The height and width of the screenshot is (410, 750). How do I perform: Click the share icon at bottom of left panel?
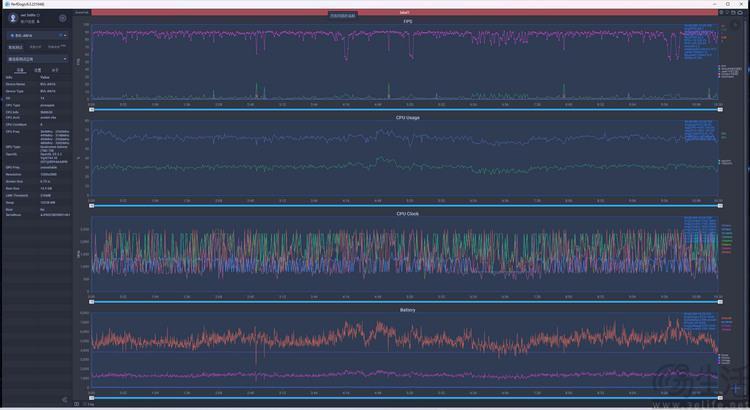pos(65,400)
